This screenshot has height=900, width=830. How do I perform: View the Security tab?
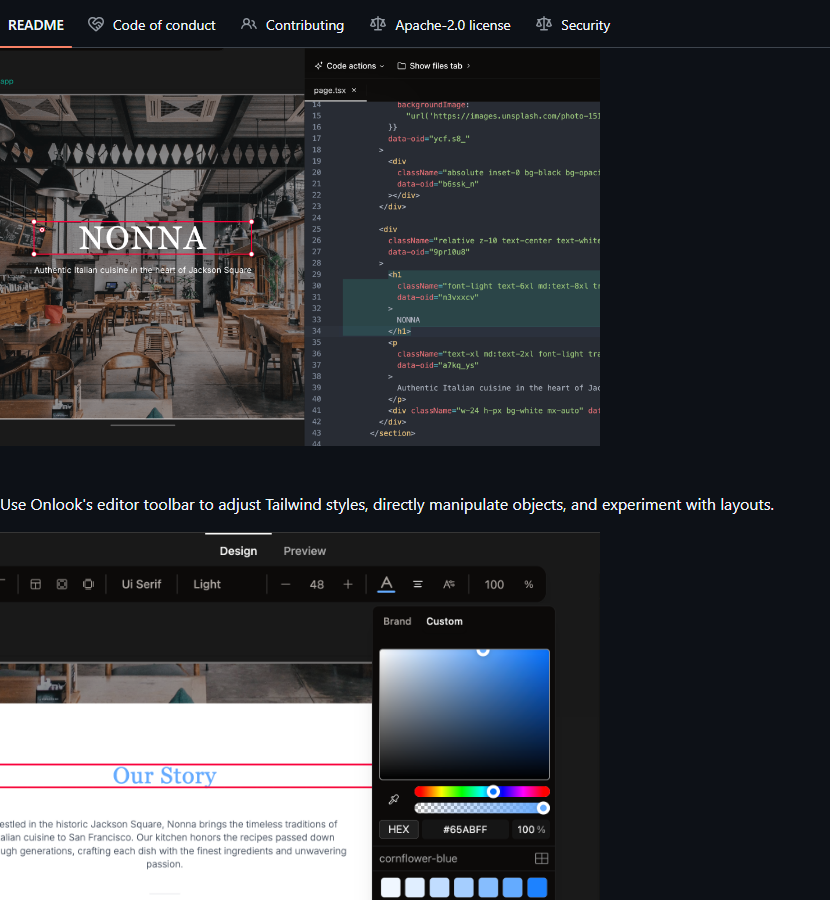(x=573, y=25)
